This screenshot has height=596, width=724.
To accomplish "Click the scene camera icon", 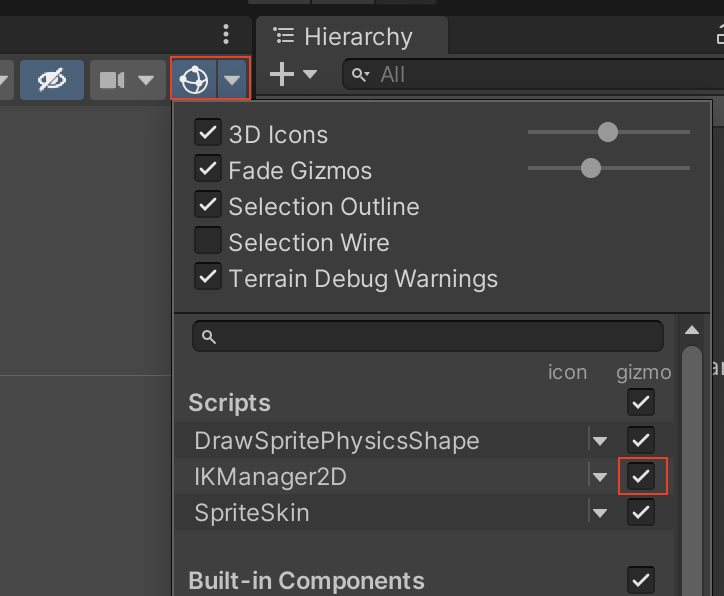I will 111,80.
